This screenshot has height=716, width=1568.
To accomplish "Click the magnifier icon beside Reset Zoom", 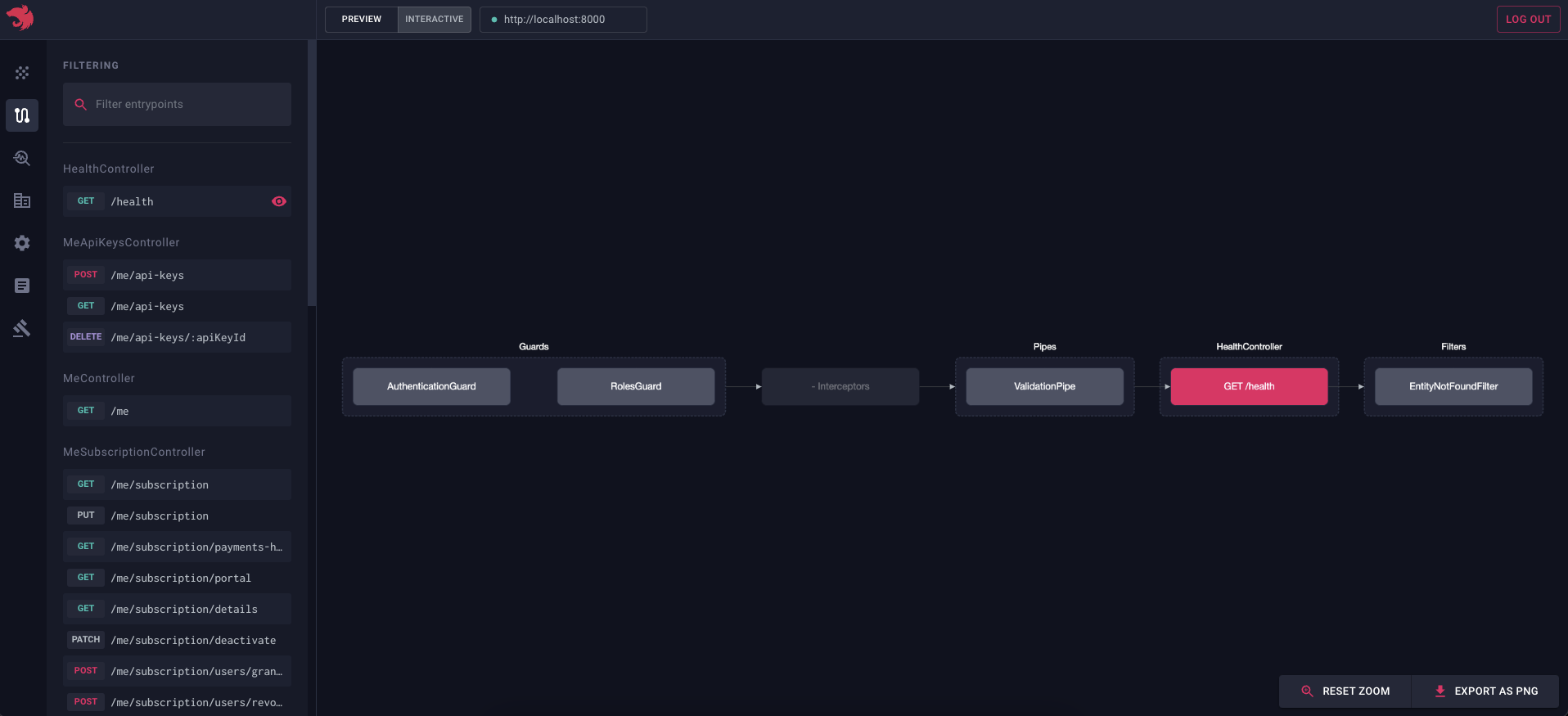I will tap(1307, 691).
